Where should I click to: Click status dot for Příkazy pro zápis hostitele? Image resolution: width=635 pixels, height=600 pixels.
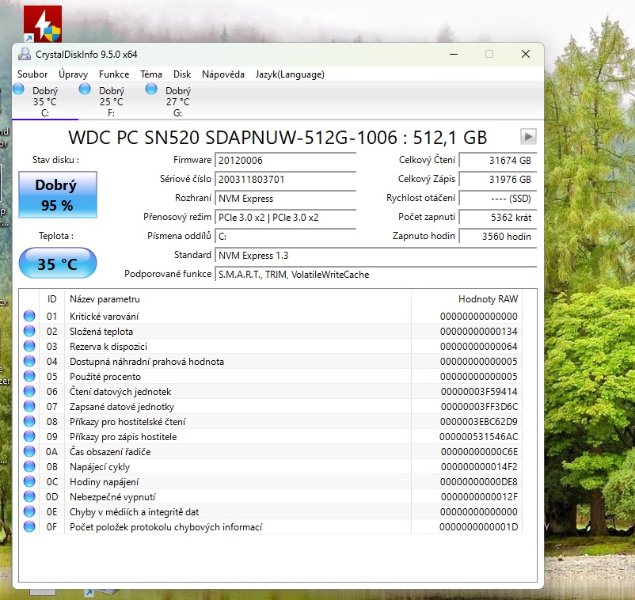[29, 436]
